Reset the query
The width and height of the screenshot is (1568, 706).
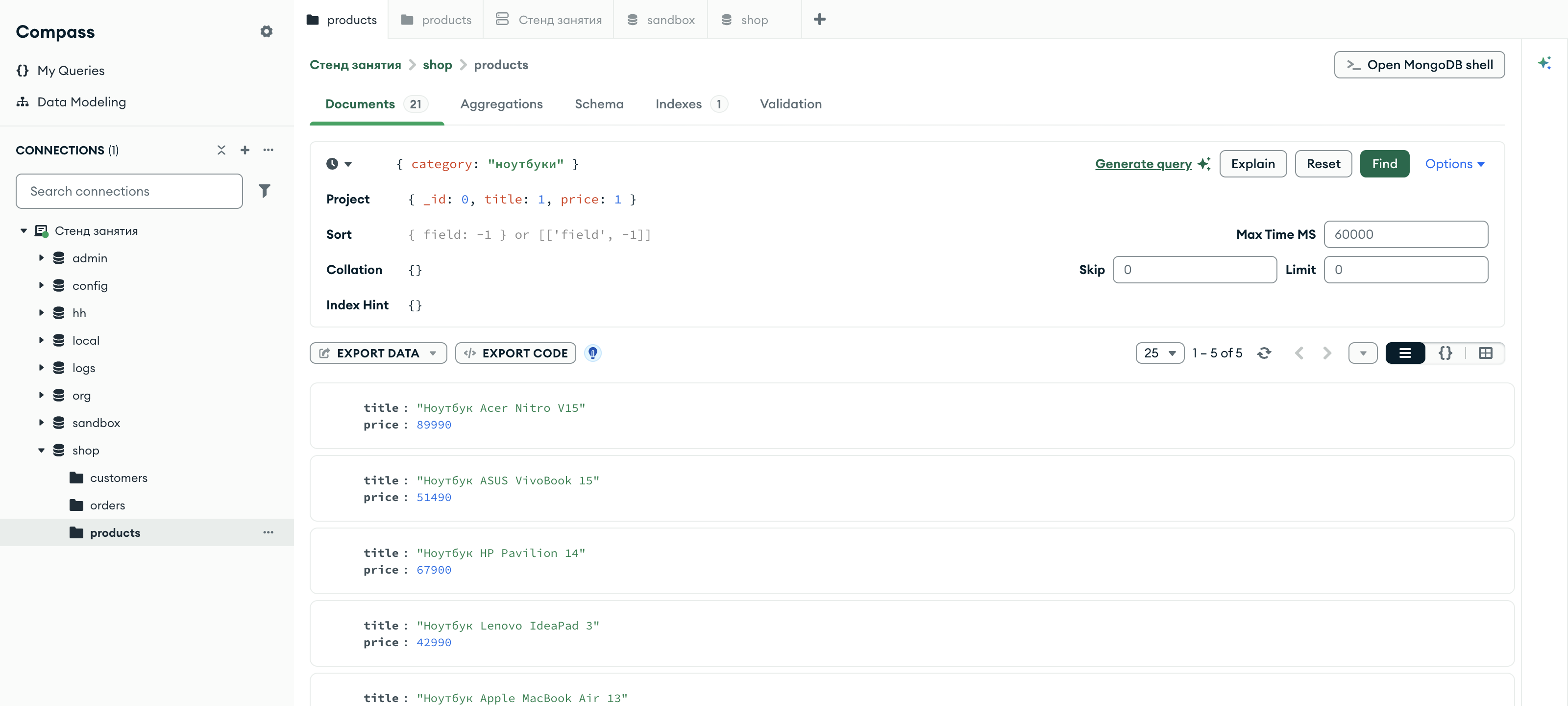tap(1323, 164)
